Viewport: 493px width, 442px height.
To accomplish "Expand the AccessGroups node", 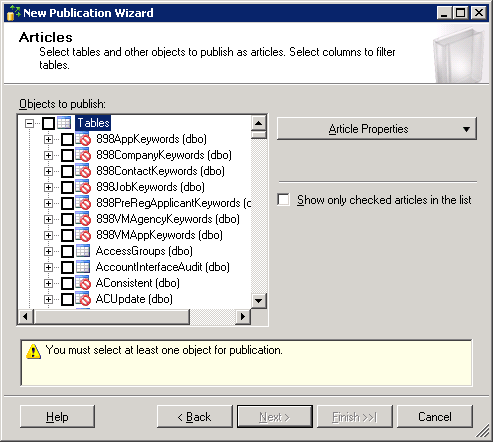I will tap(48, 251).
